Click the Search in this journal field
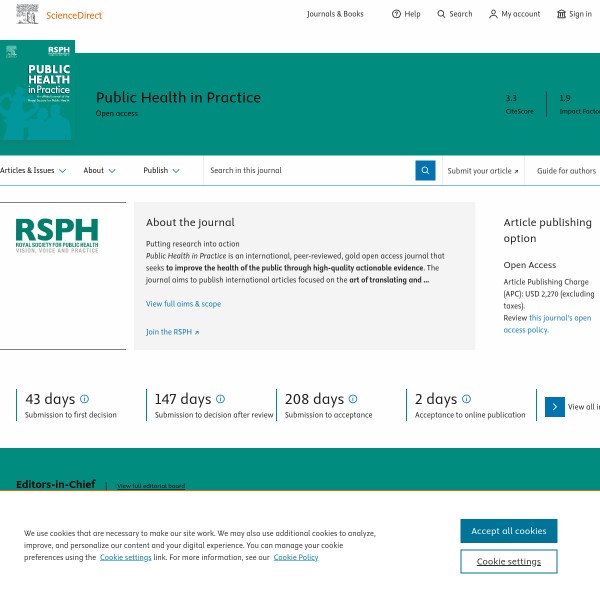This screenshot has height=600, width=600. tap(308, 171)
